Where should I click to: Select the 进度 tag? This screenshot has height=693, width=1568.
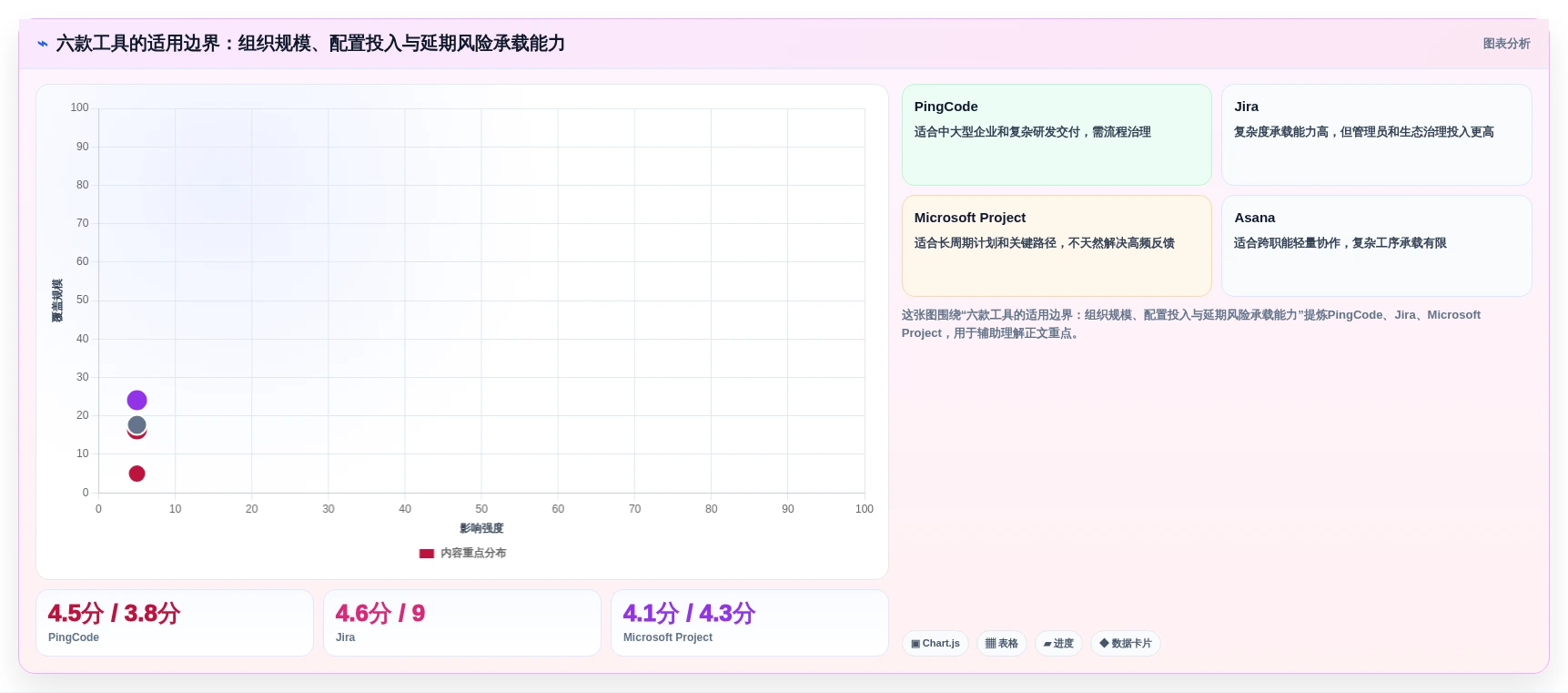pyautogui.click(x=1058, y=643)
